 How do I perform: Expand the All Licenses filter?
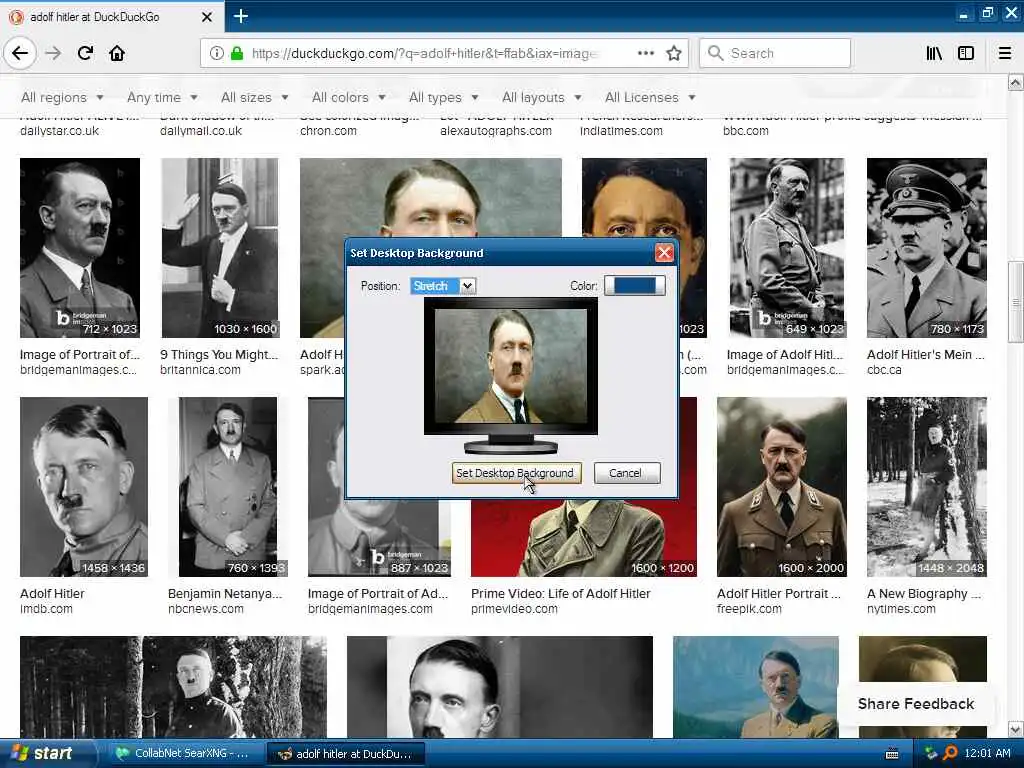tap(650, 97)
